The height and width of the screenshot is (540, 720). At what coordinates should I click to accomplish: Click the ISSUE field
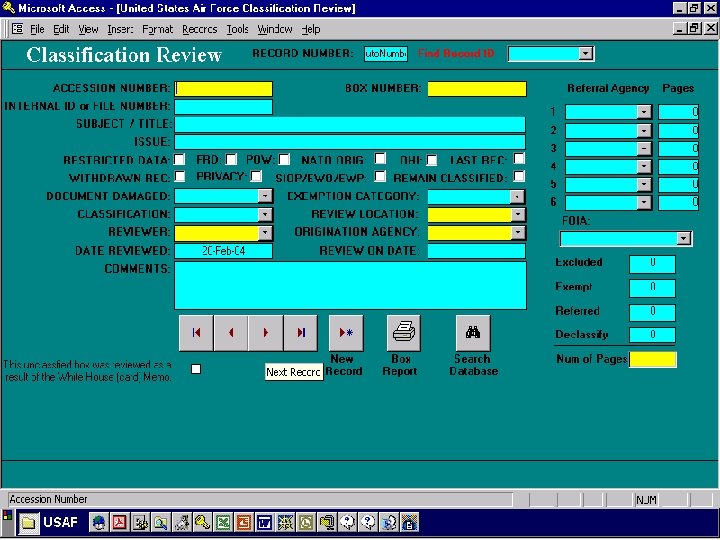350,142
